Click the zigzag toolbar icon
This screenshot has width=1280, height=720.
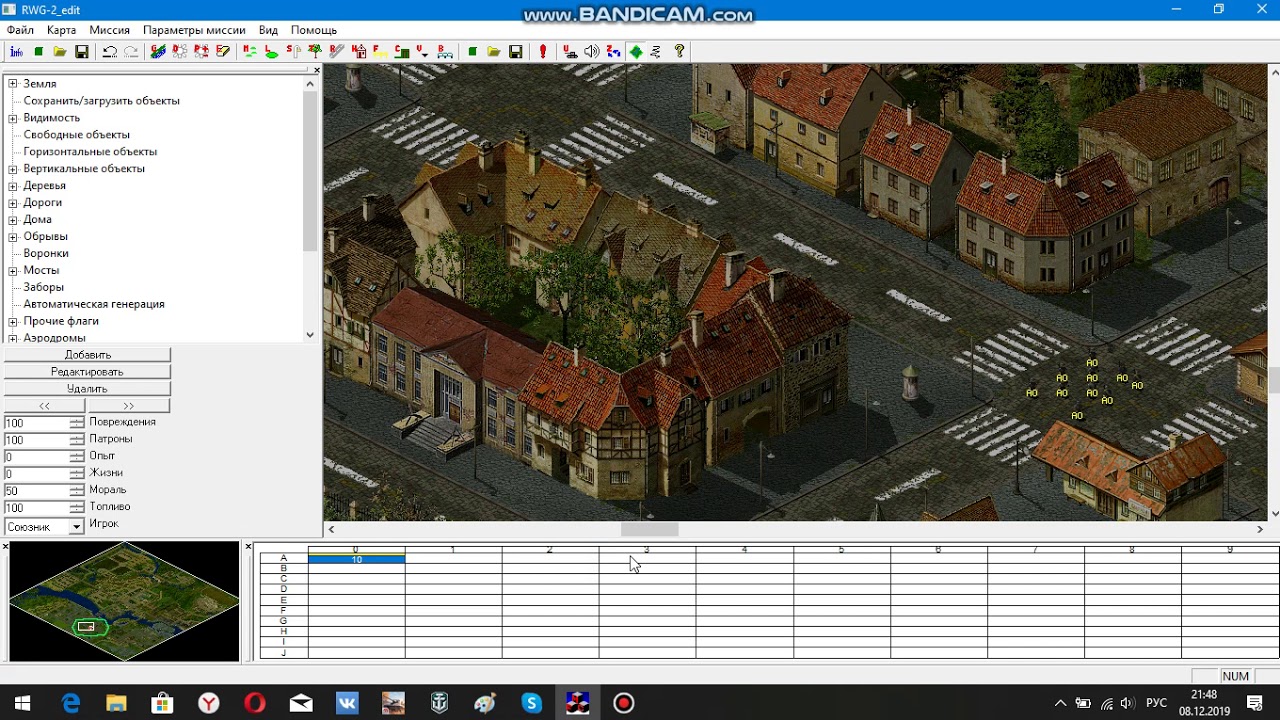tap(656, 52)
